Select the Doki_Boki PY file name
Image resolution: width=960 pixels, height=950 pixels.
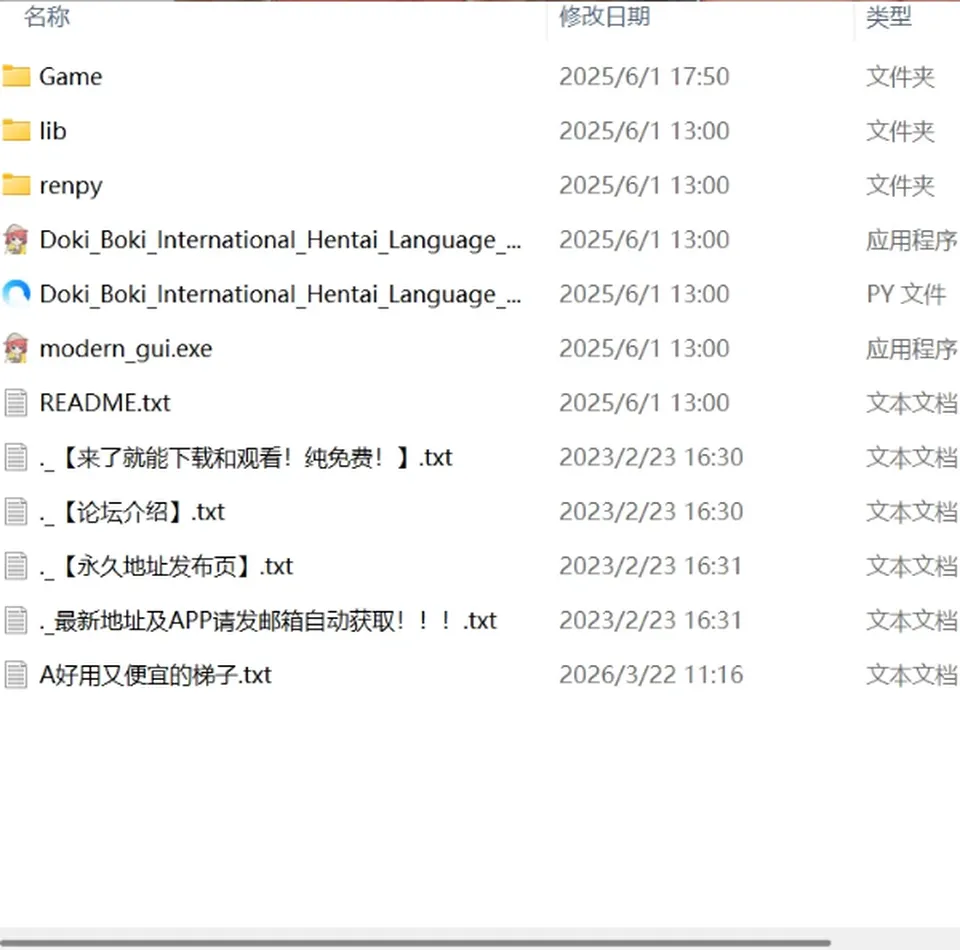click(x=280, y=294)
